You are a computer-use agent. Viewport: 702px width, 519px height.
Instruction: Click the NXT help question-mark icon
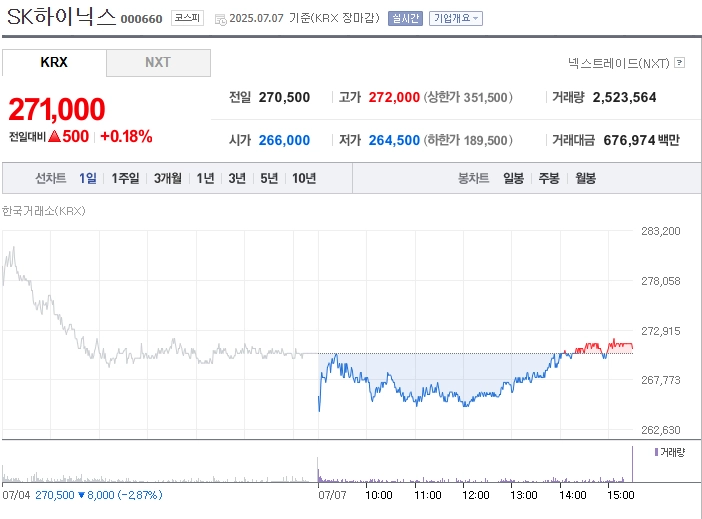tap(679, 63)
